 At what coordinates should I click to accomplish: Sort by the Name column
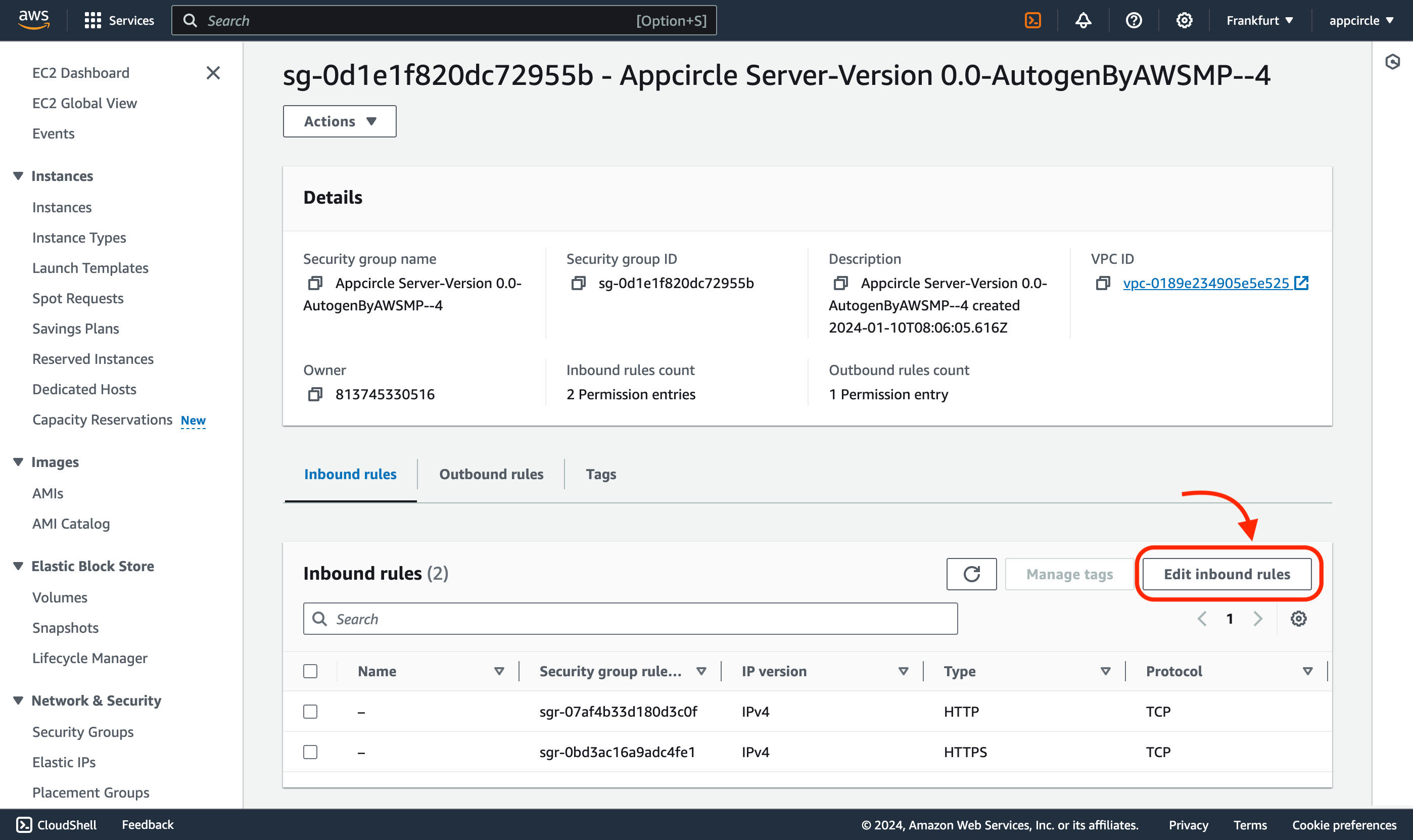pyautogui.click(x=498, y=671)
